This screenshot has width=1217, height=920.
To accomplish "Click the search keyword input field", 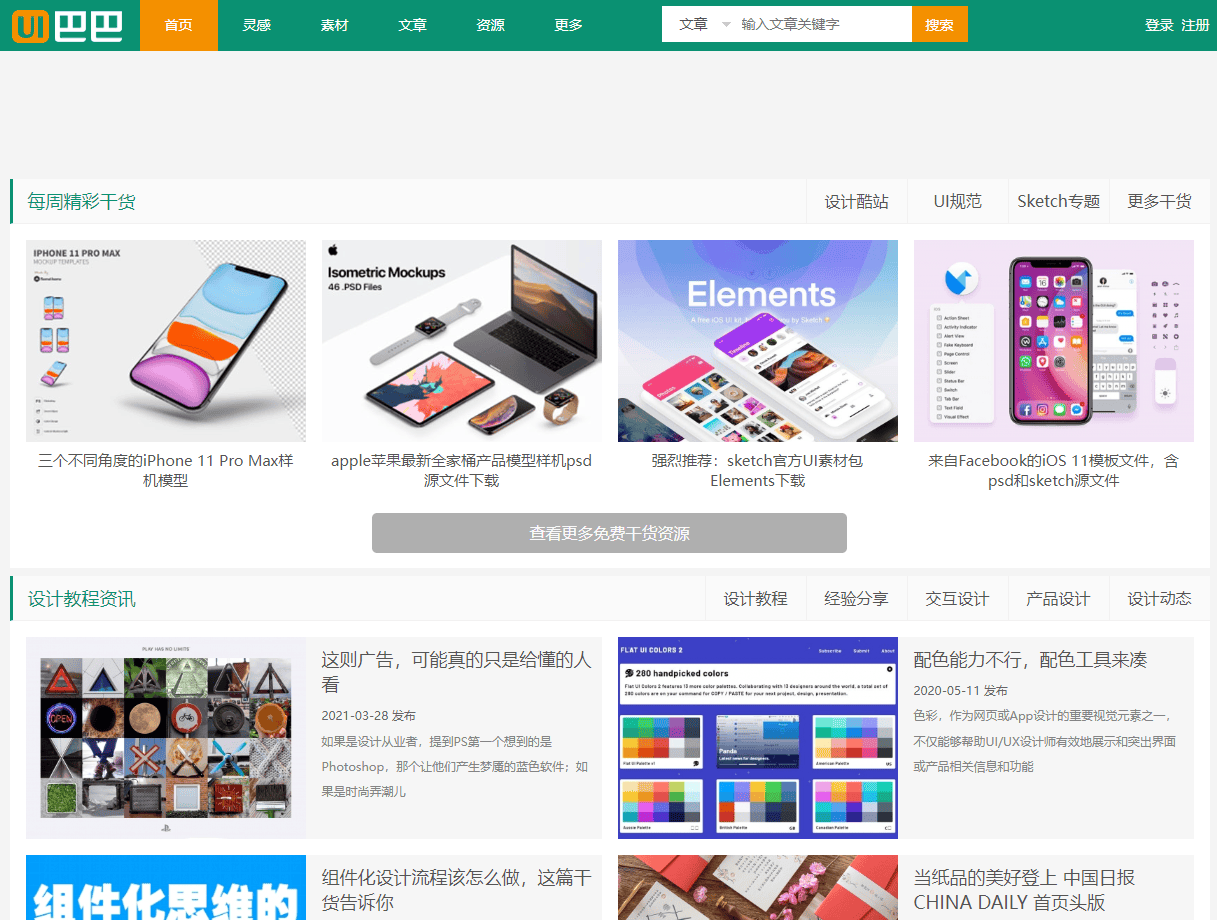I will (x=823, y=25).
